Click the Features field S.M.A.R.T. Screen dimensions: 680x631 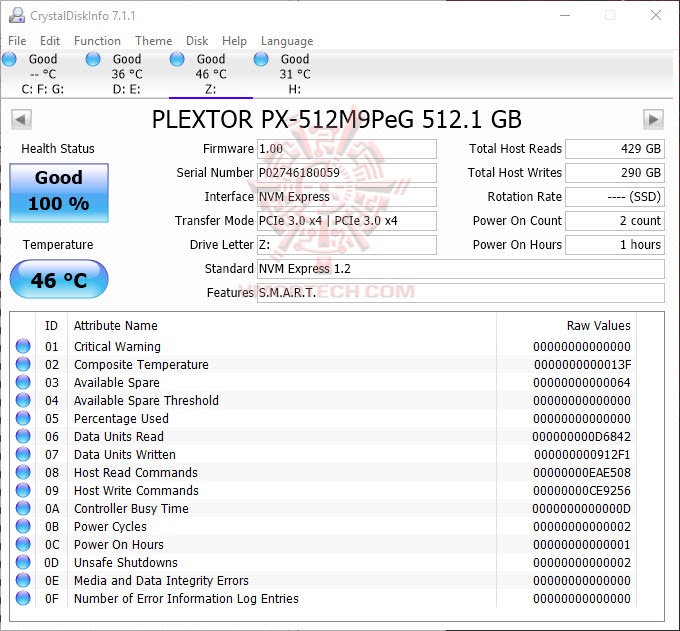click(x=461, y=293)
